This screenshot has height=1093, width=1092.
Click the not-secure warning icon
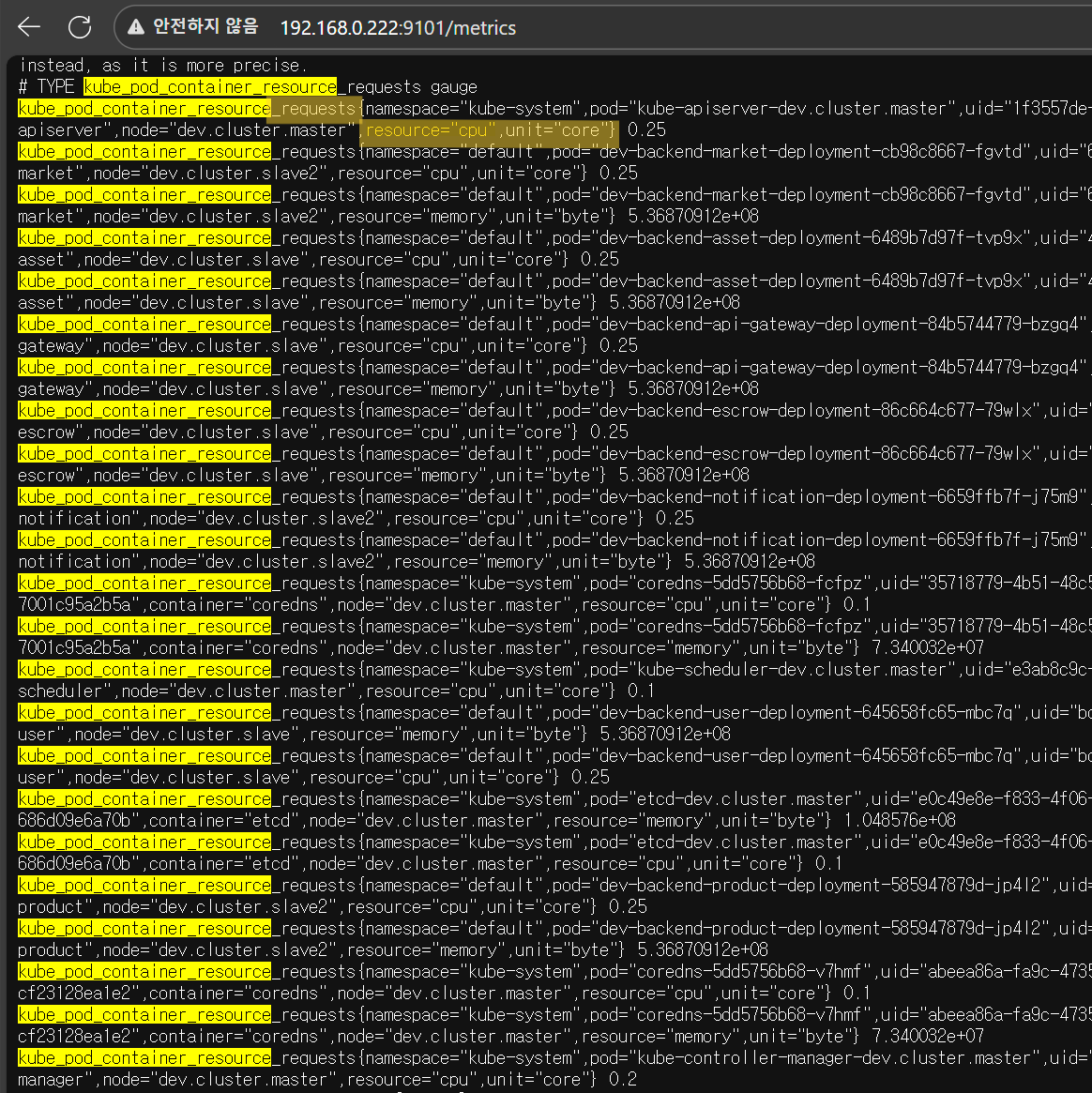137,27
